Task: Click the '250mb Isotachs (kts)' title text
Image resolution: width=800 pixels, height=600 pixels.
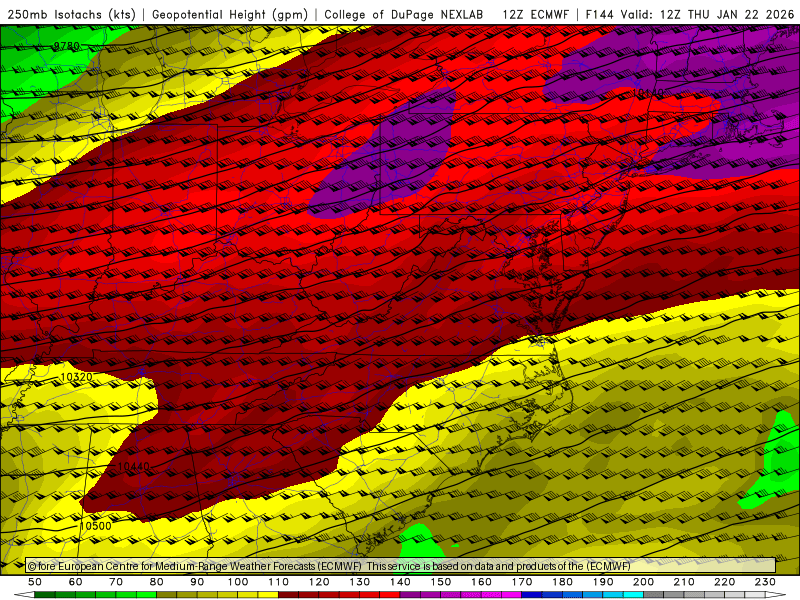Action: (x=71, y=15)
